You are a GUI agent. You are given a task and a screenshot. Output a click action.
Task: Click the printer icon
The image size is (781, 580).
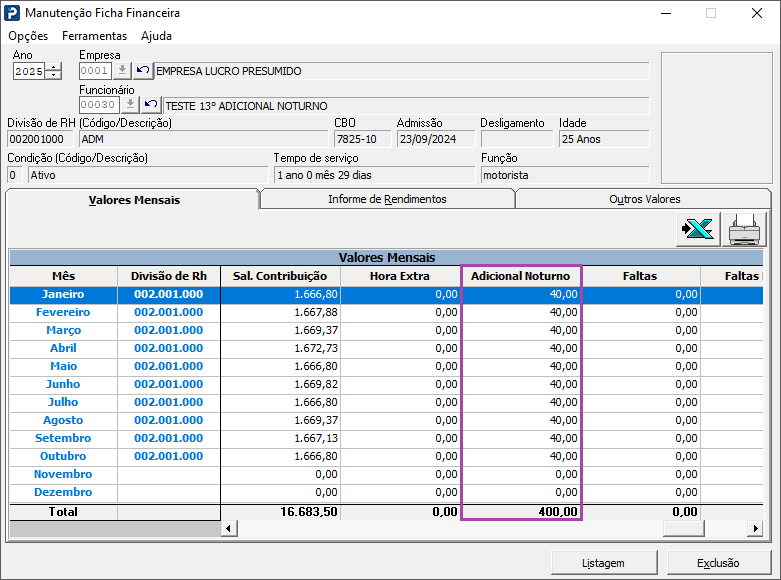pos(744,229)
